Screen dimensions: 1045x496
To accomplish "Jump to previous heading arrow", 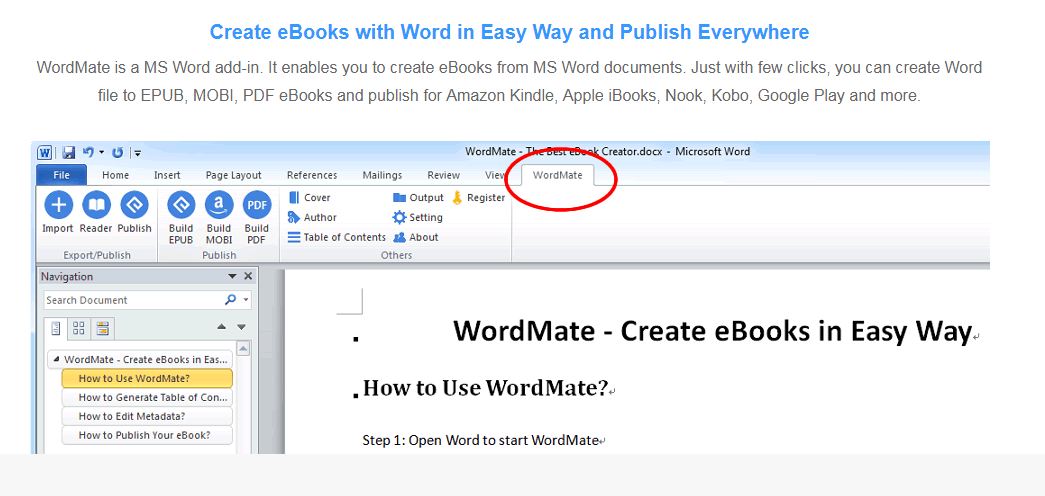I will pyautogui.click(x=222, y=327).
